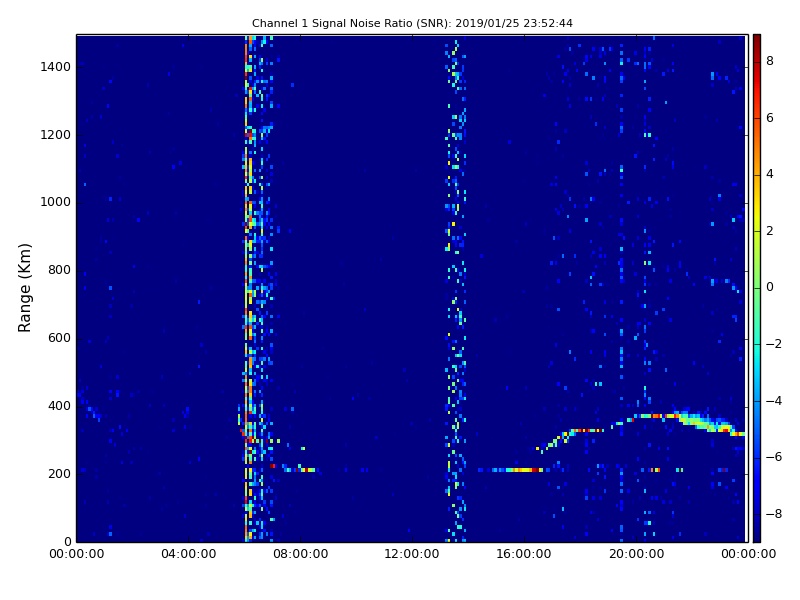Click the leftmost 00:00:00 time axis label

(77, 554)
